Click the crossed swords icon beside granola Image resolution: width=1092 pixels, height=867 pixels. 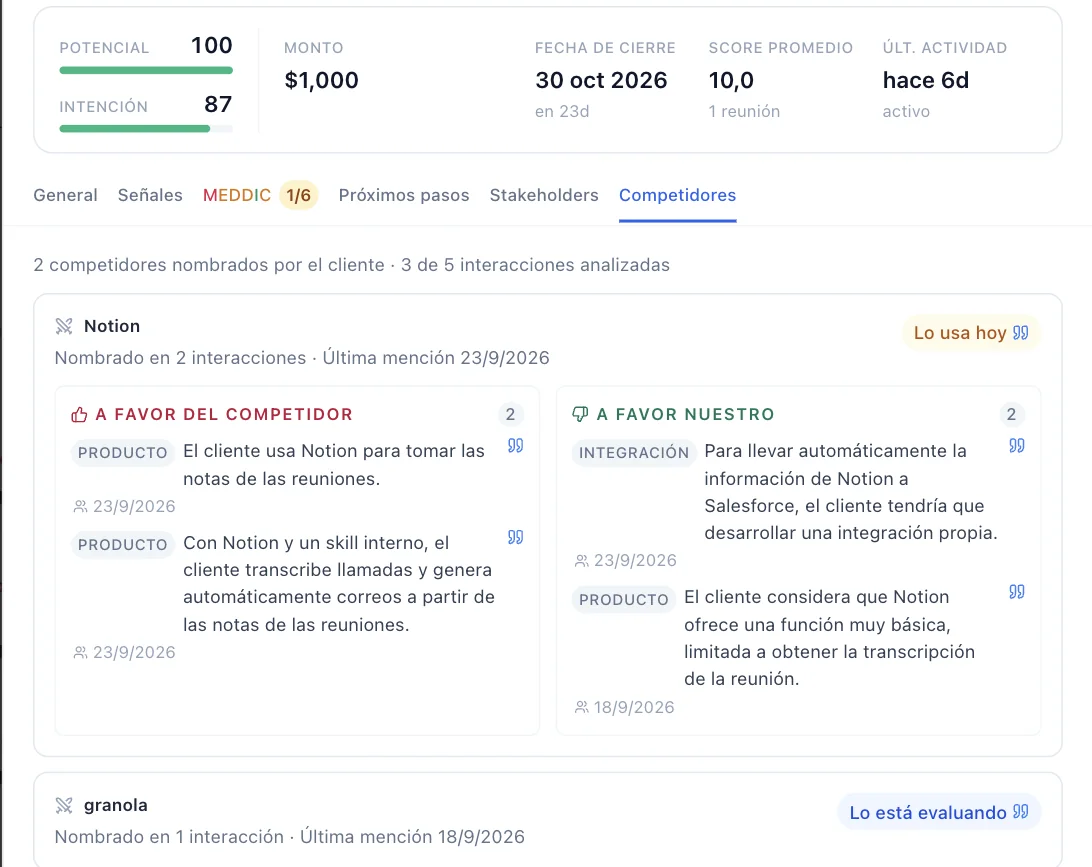pyautogui.click(x=64, y=806)
